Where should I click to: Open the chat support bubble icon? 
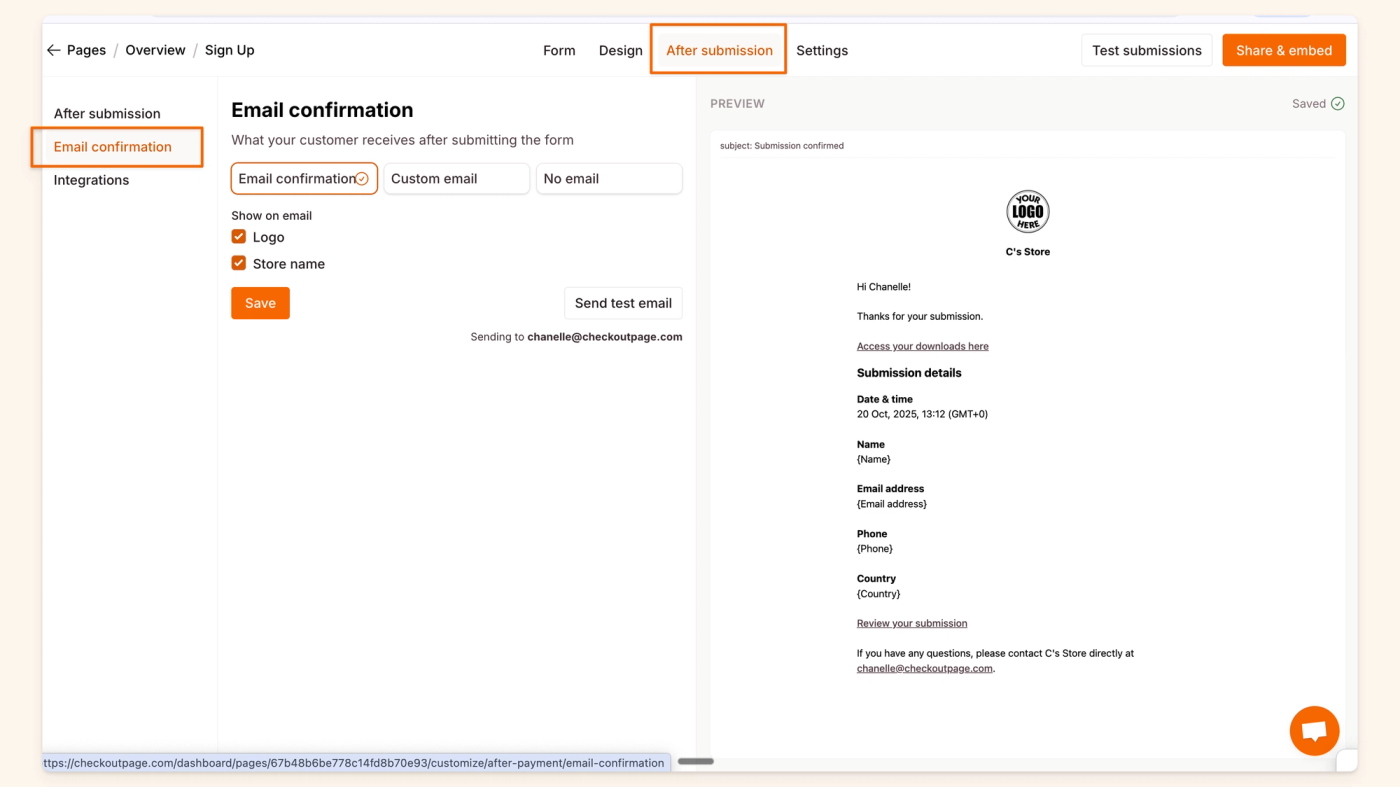point(1314,731)
